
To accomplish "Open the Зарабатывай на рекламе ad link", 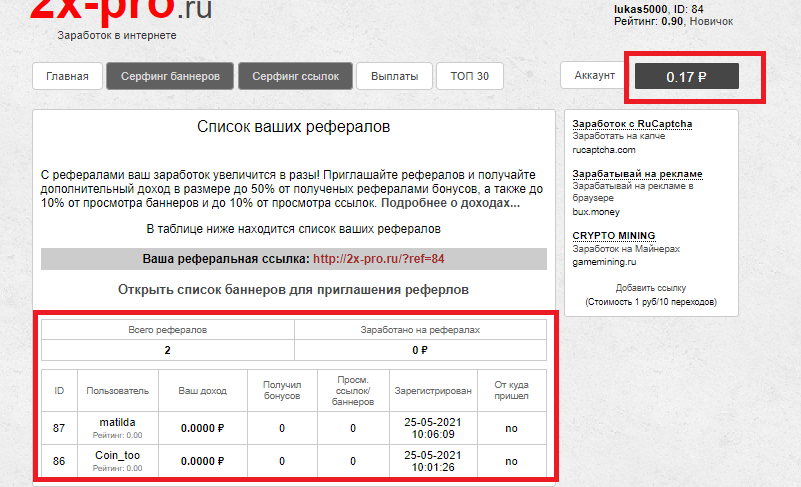I will point(637,173).
